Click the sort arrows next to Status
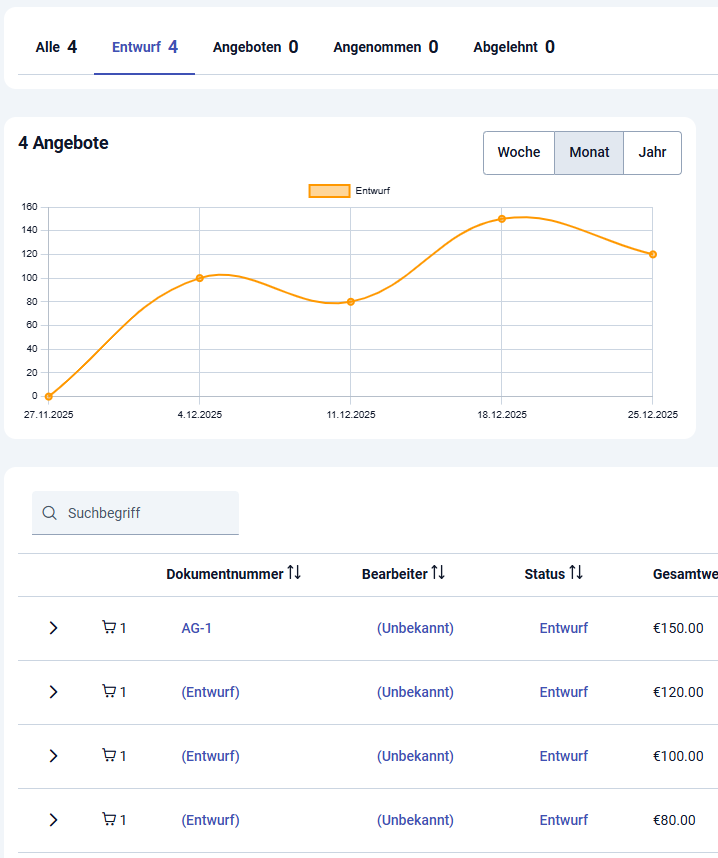Screen dimensions: 718x858 coord(576,573)
